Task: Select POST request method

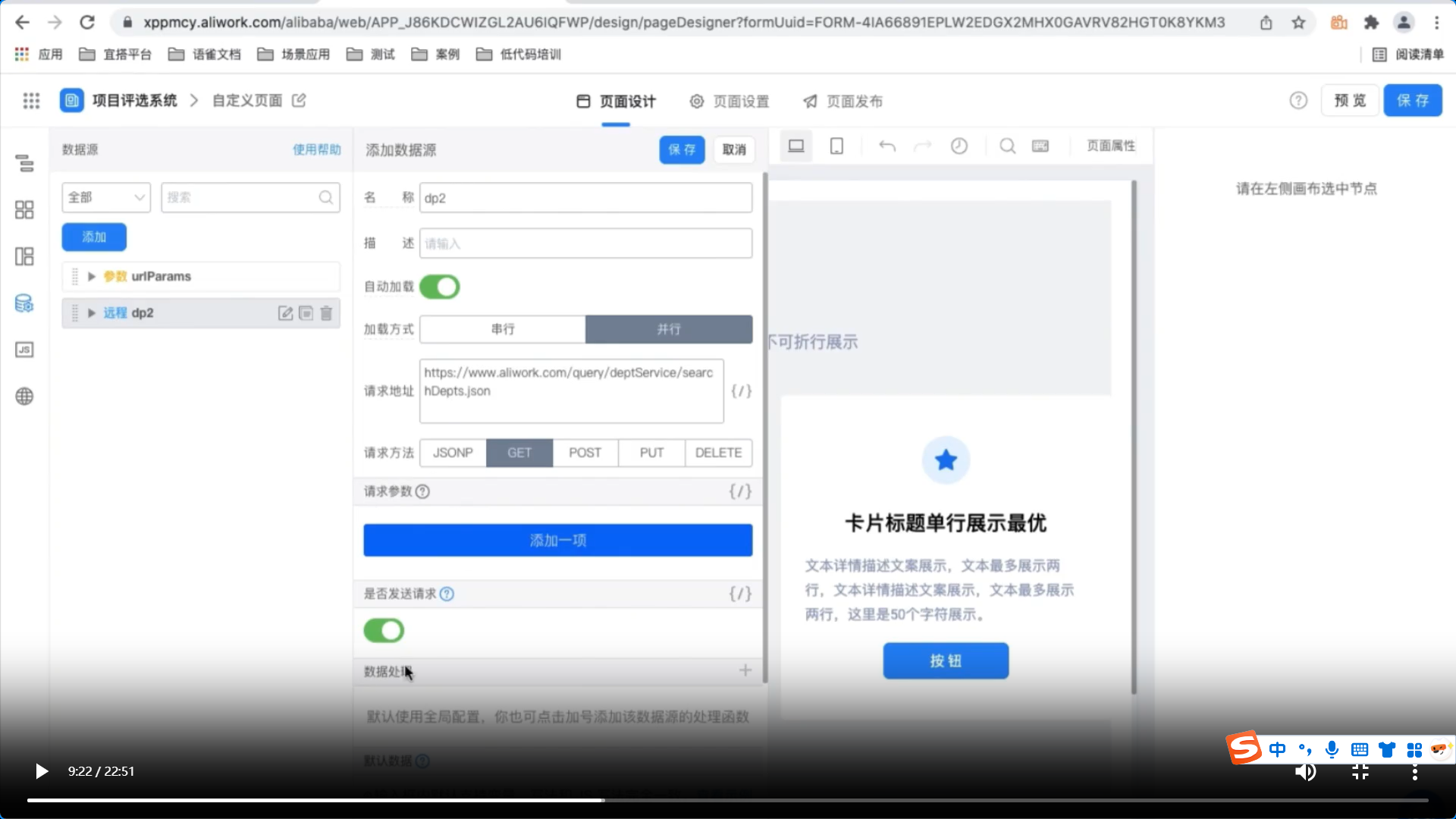Action: [x=585, y=453]
